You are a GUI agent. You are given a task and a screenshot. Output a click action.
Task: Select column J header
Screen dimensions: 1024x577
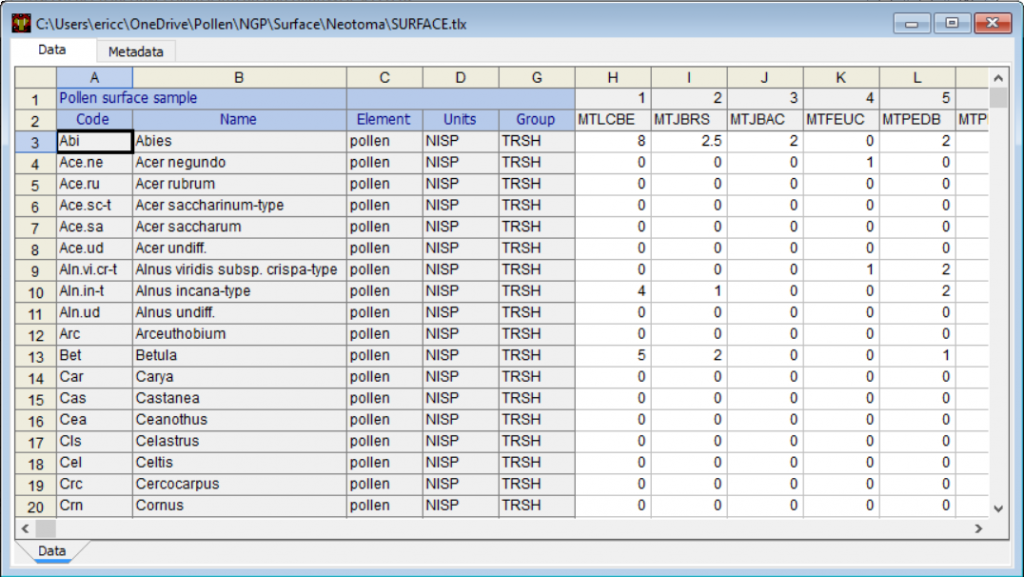(x=765, y=78)
